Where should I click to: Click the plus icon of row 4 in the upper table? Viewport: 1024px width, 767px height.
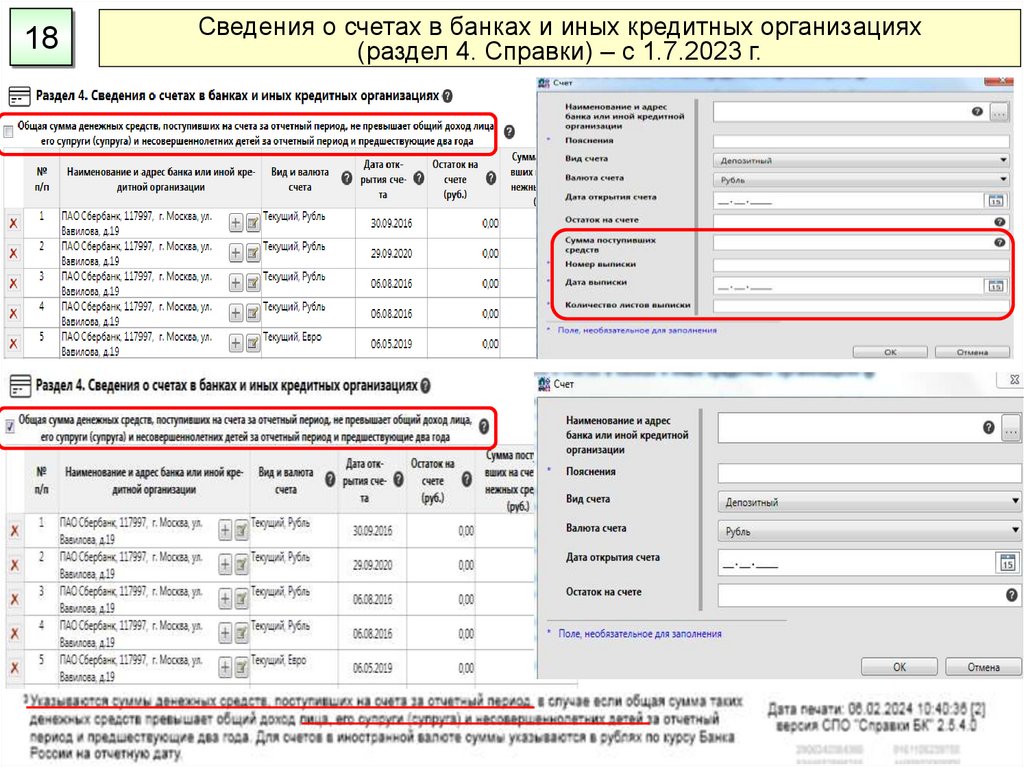236,313
